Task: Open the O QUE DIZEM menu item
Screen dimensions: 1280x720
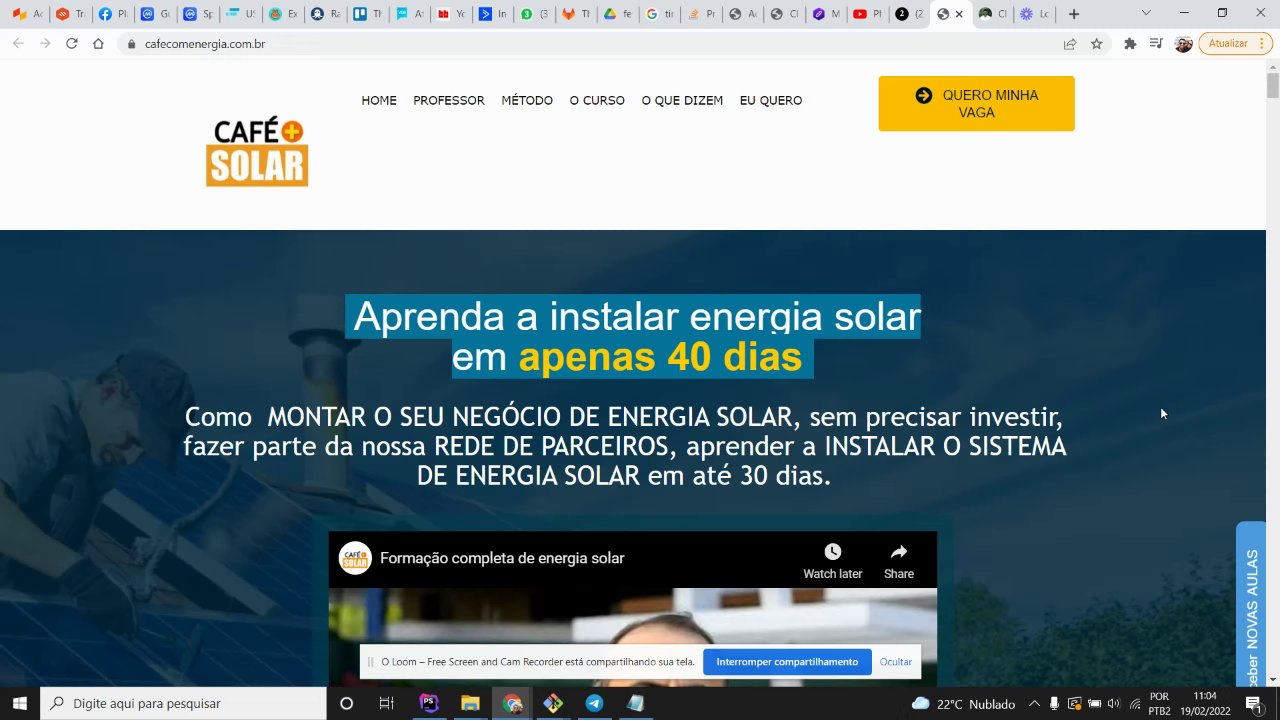Action: tap(682, 100)
